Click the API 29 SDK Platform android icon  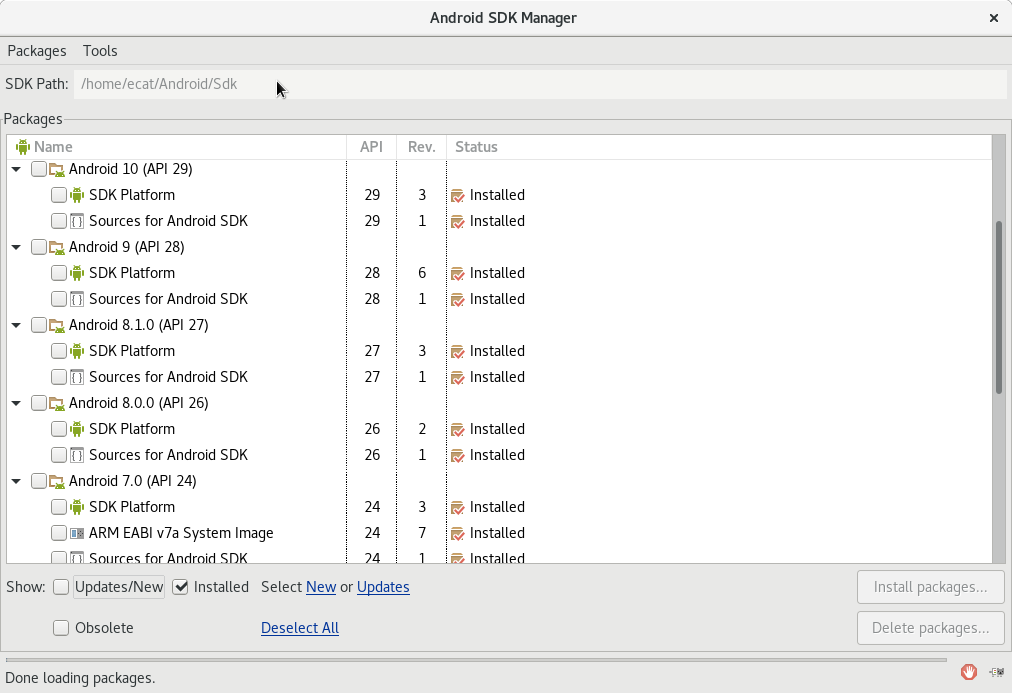click(77, 195)
